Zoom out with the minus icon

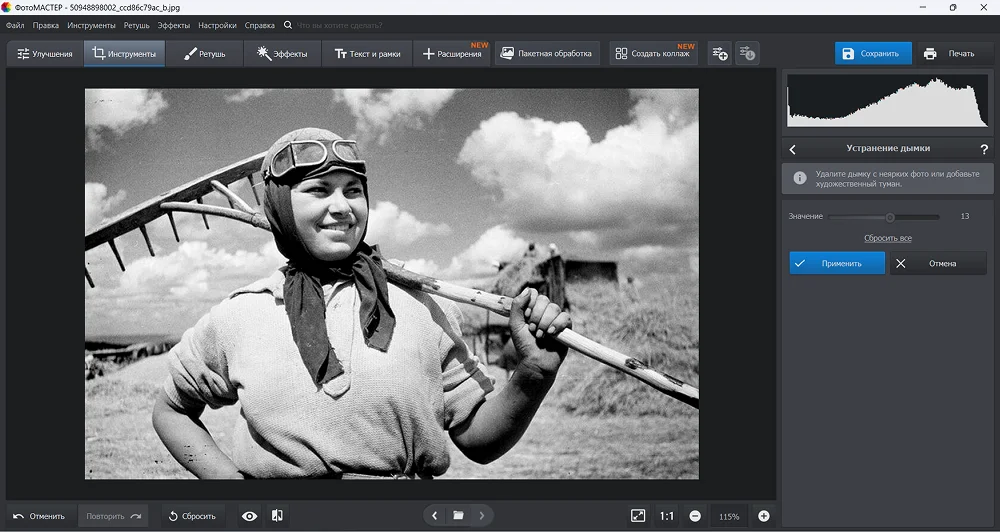694,516
